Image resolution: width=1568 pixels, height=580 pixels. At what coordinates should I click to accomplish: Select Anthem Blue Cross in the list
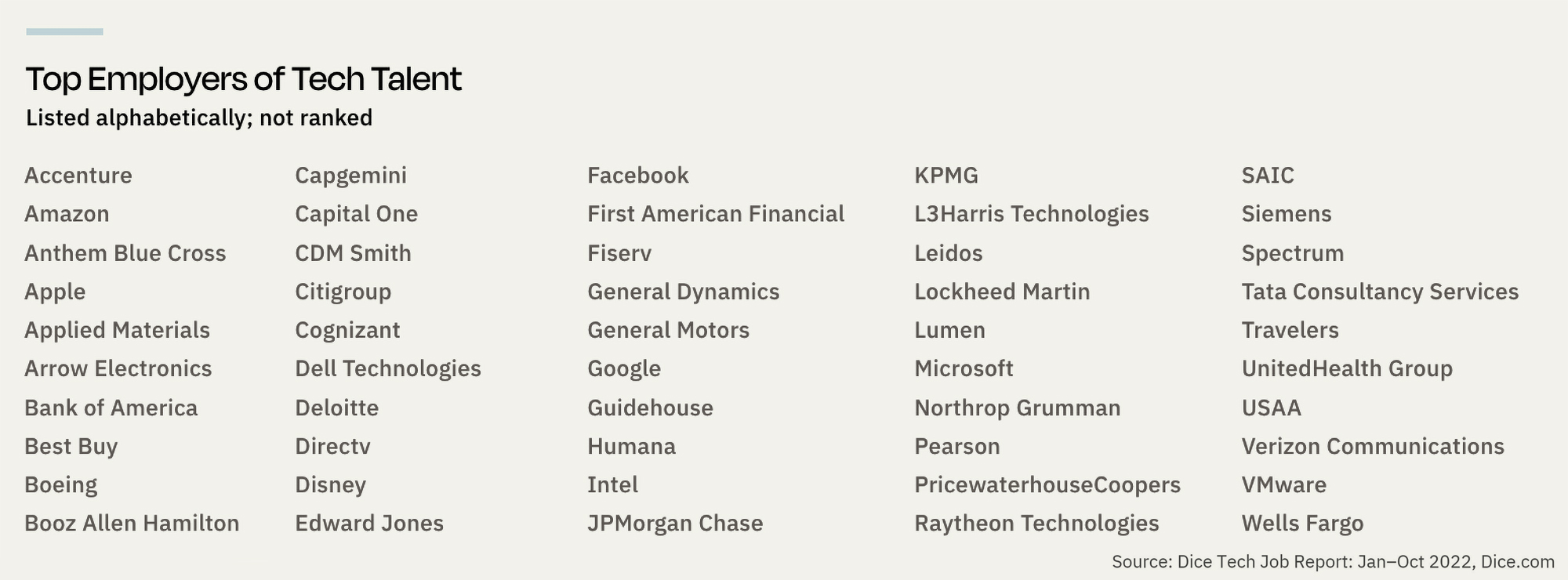coord(125,253)
